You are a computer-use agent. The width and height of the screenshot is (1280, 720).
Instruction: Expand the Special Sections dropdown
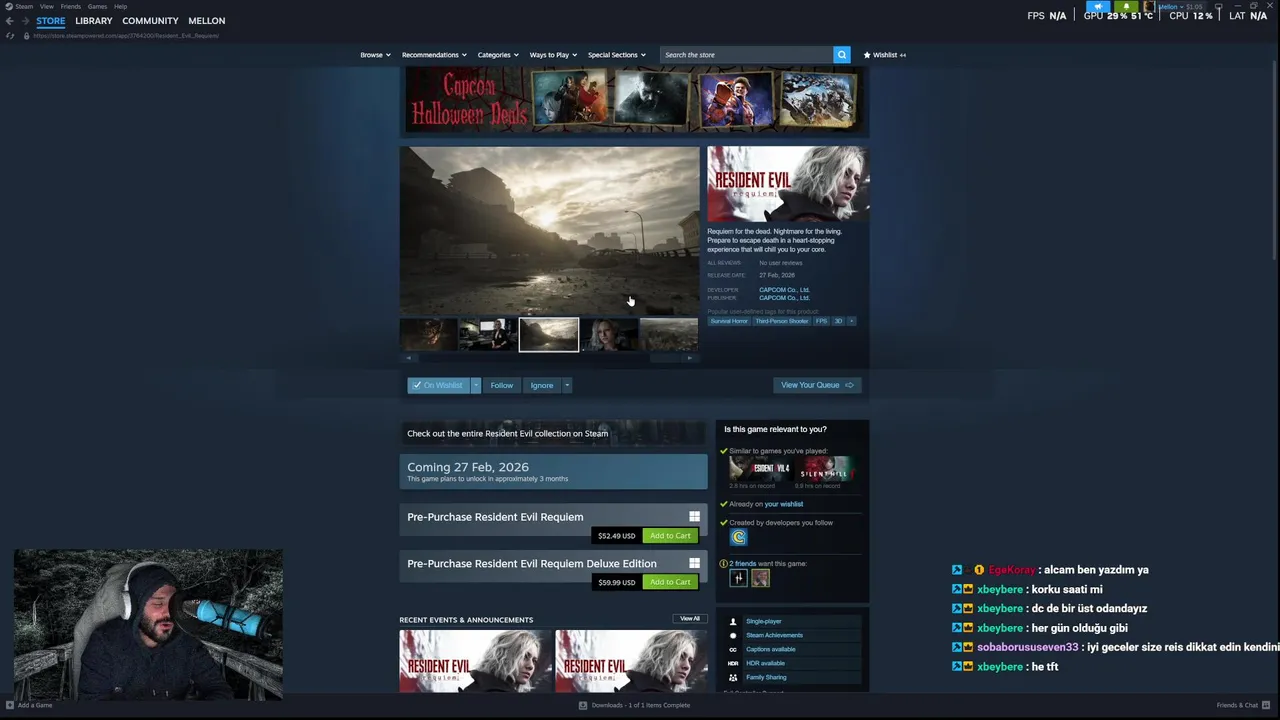coord(616,55)
